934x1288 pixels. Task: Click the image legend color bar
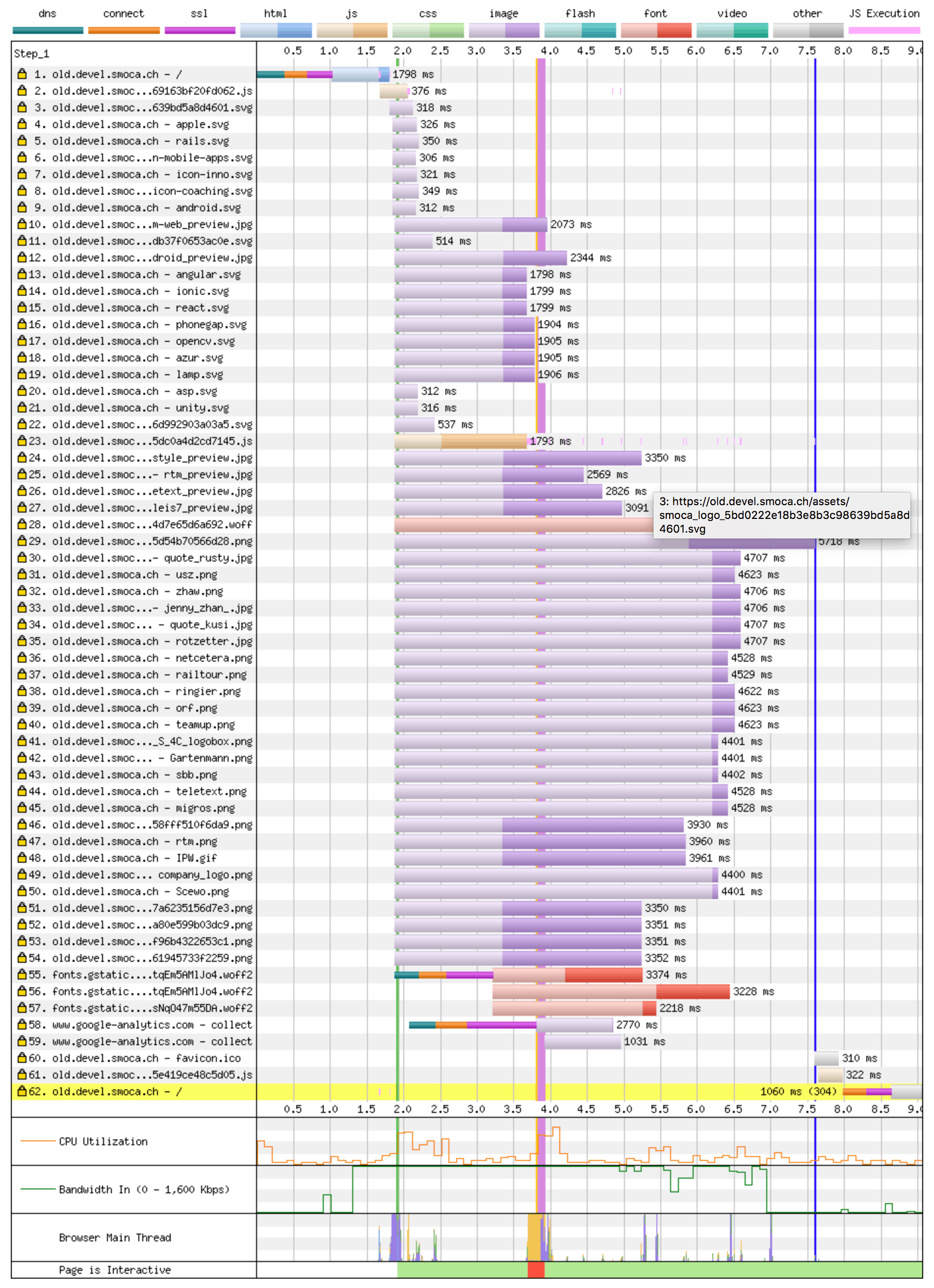point(504,30)
